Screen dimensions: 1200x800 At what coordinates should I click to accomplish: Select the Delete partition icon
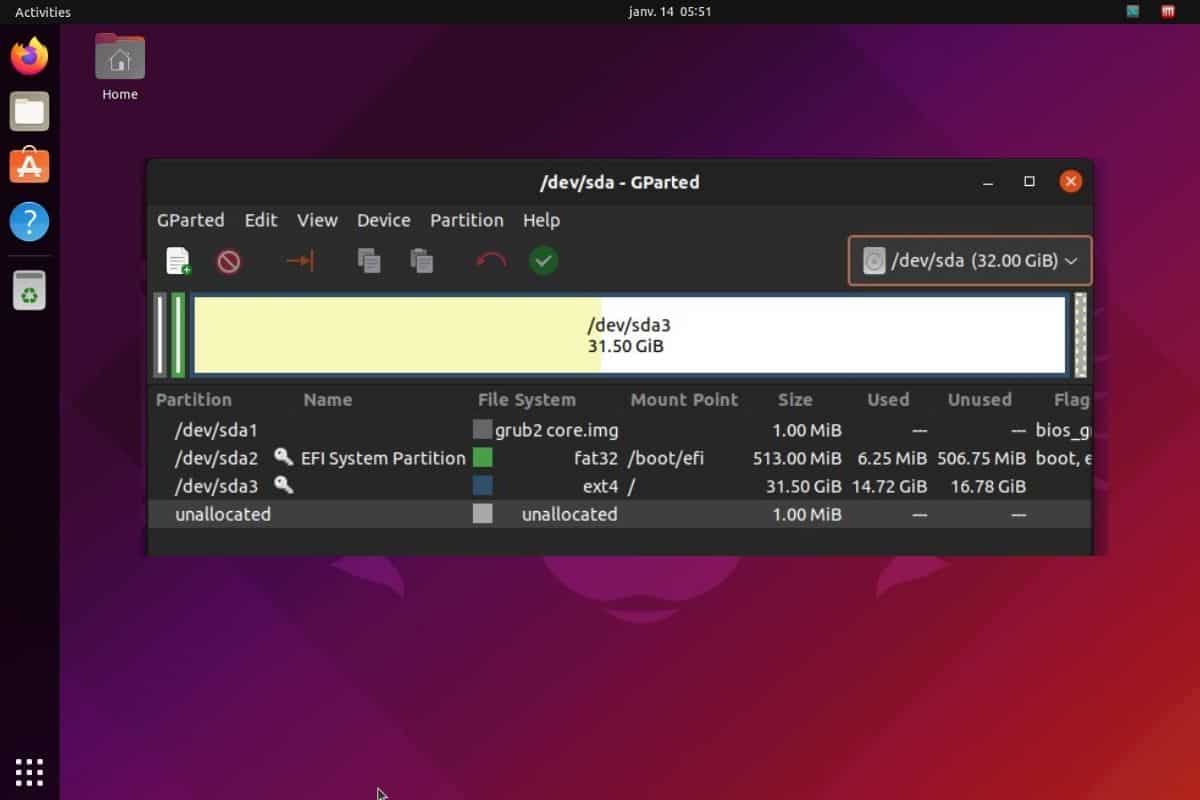[x=229, y=261]
